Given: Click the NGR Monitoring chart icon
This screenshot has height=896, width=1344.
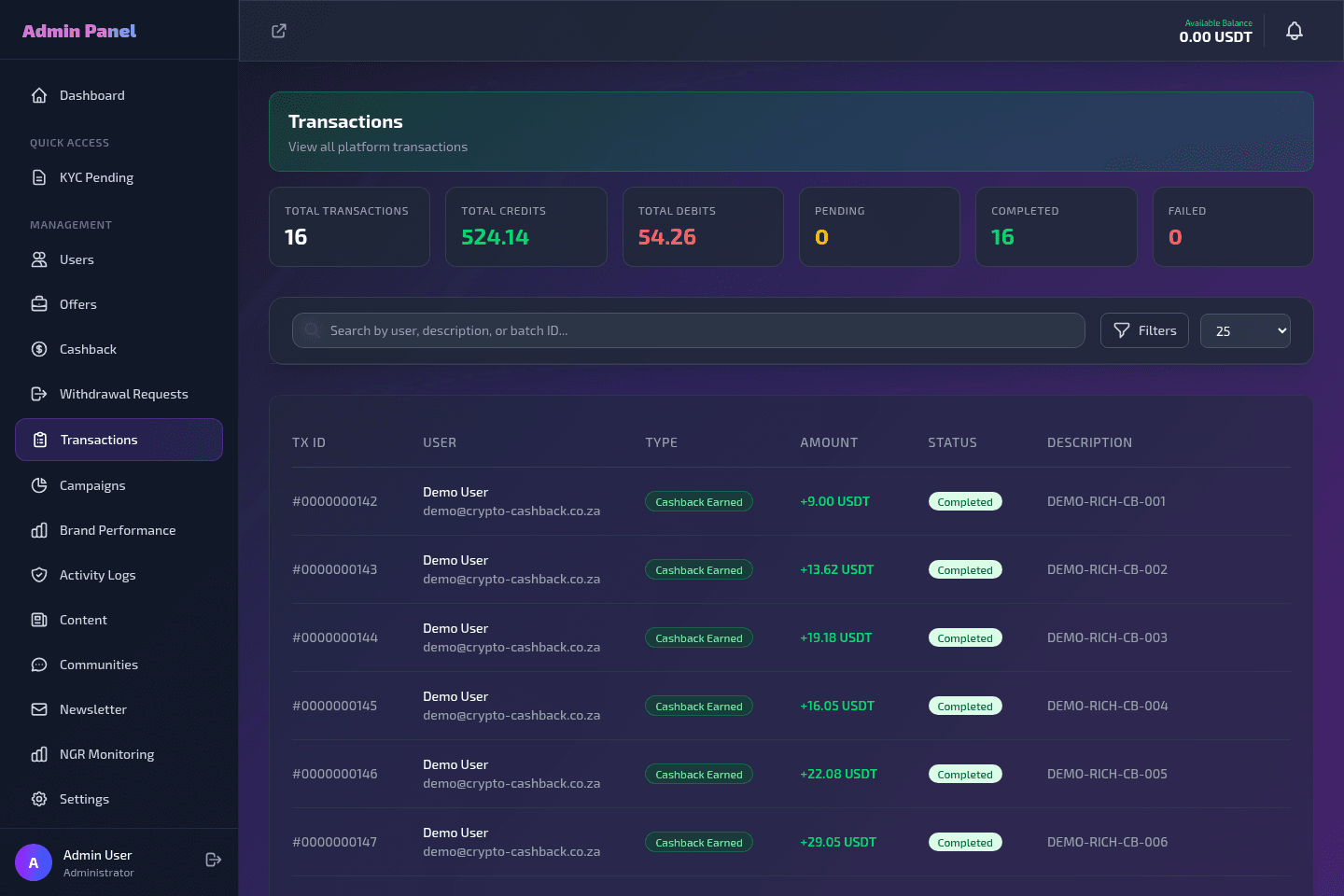Looking at the screenshot, I should pos(39,754).
